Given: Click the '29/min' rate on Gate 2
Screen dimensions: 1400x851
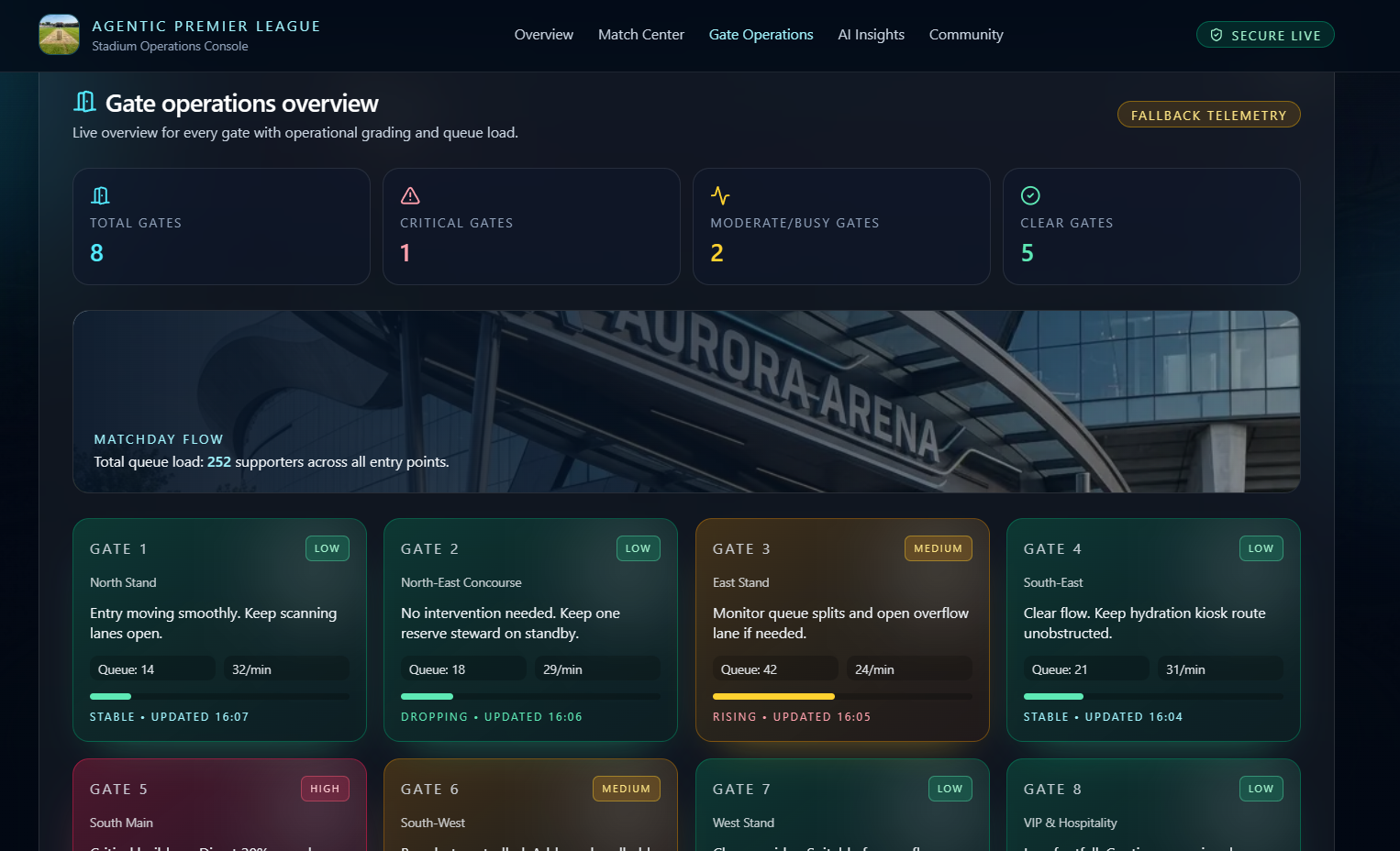Looking at the screenshot, I should [597, 669].
